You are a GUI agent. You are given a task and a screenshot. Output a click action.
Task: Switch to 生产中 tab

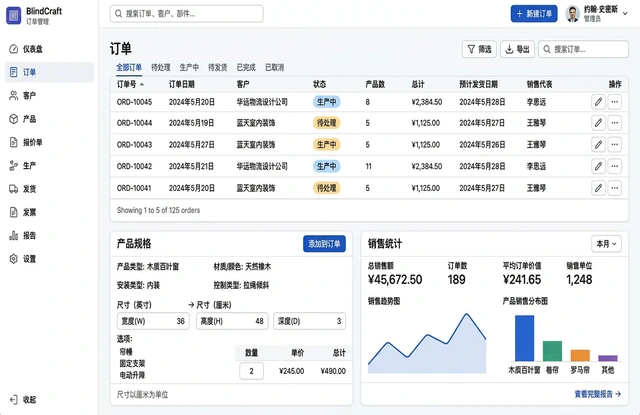[x=189, y=67]
